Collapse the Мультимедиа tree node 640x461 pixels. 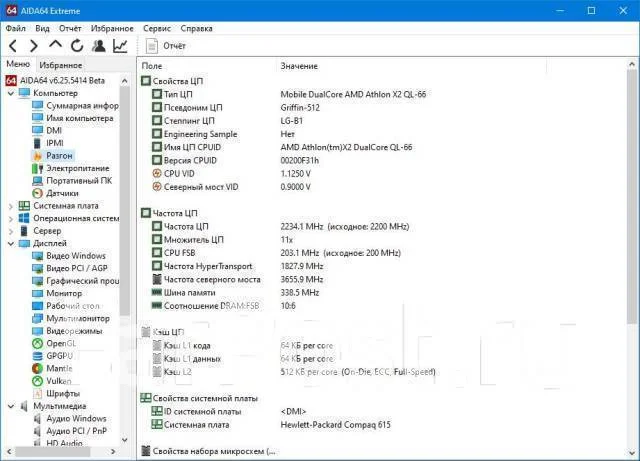(x=11, y=406)
